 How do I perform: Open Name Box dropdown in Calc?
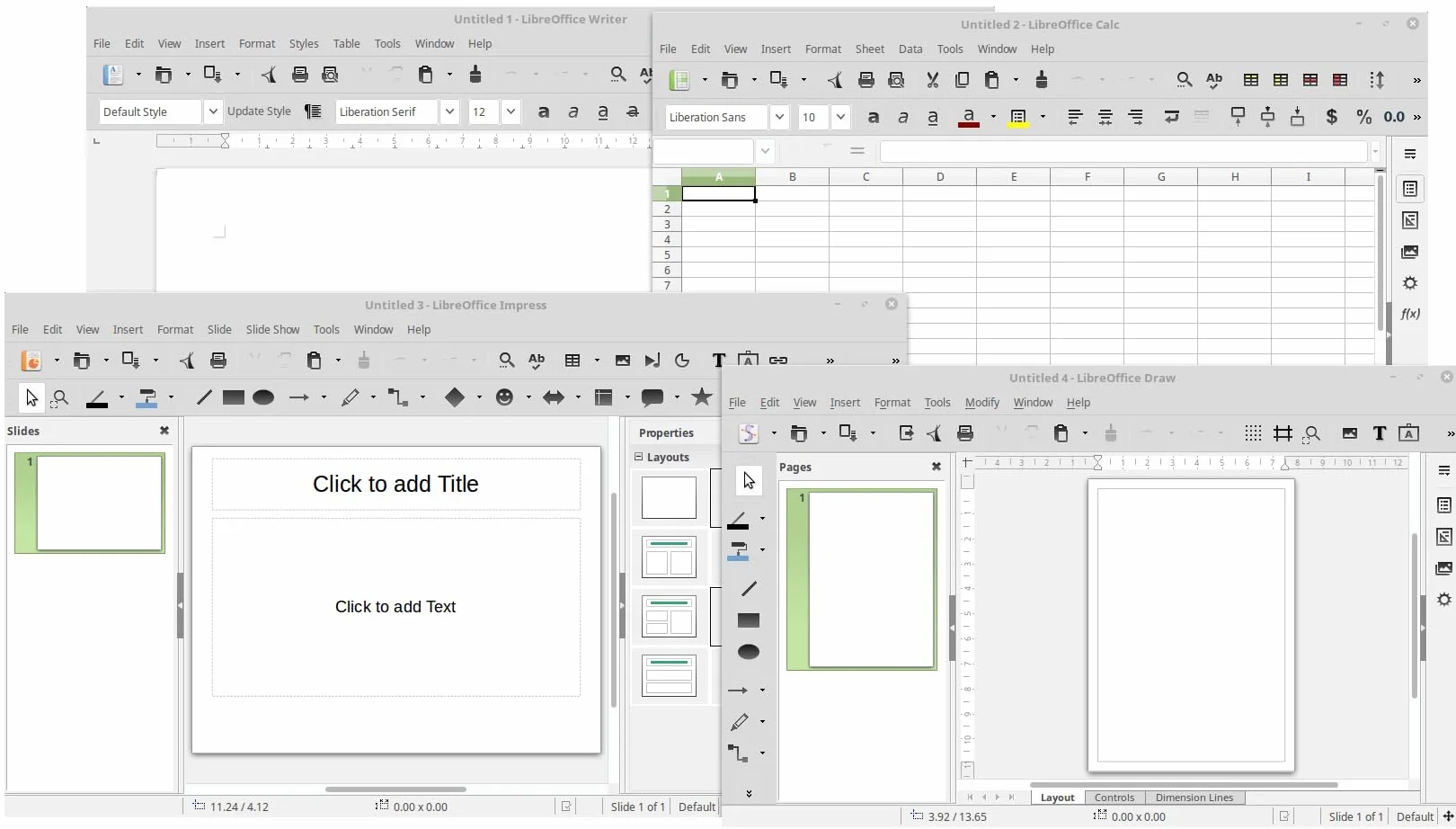(766, 151)
